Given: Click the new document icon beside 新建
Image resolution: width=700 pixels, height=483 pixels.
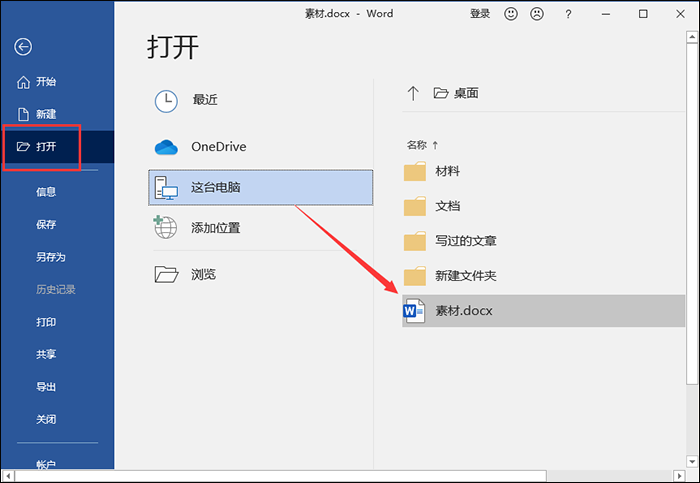Looking at the screenshot, I should click(x=23, y=114).
